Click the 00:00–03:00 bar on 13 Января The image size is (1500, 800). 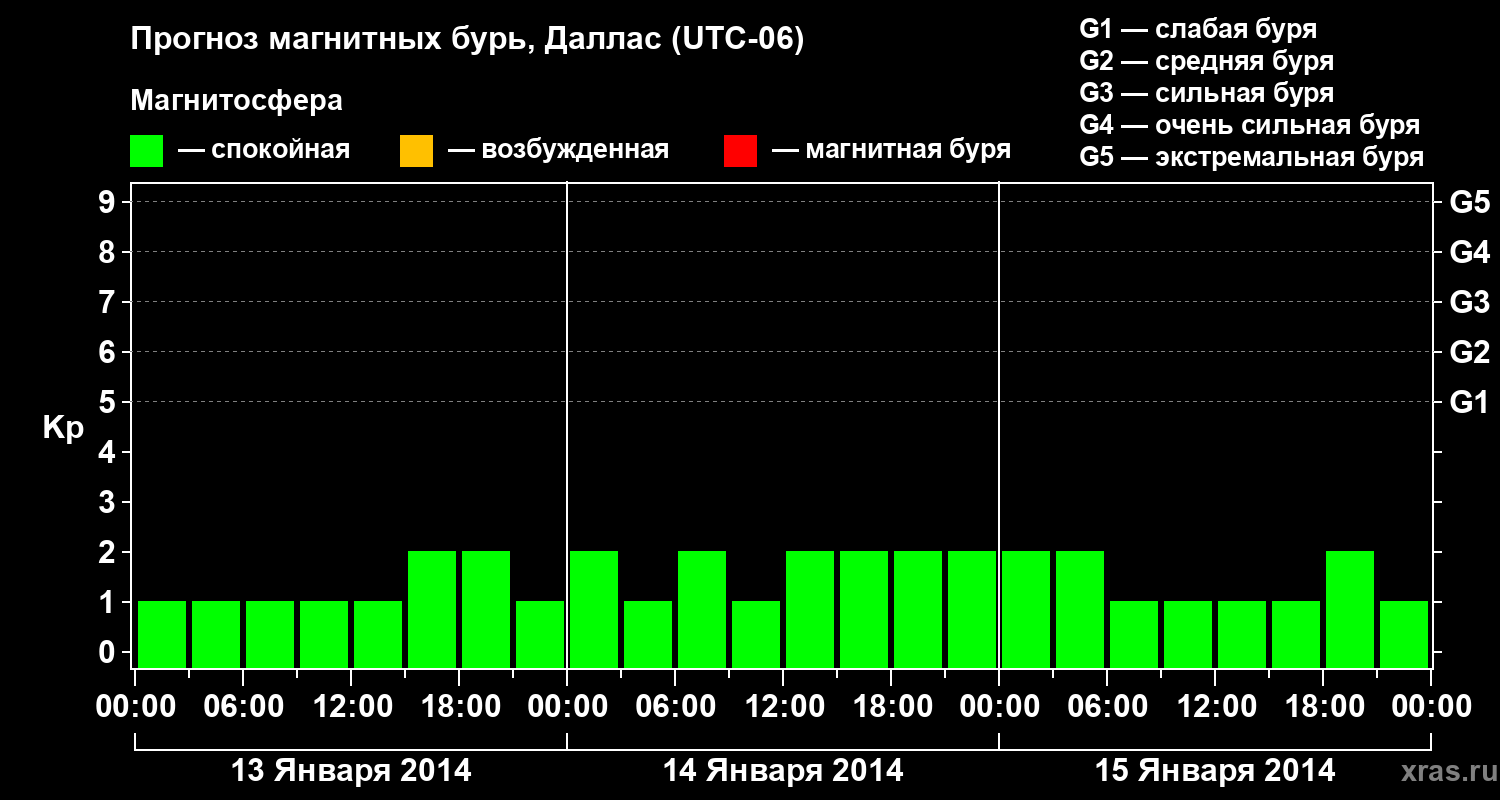(162, 634)
